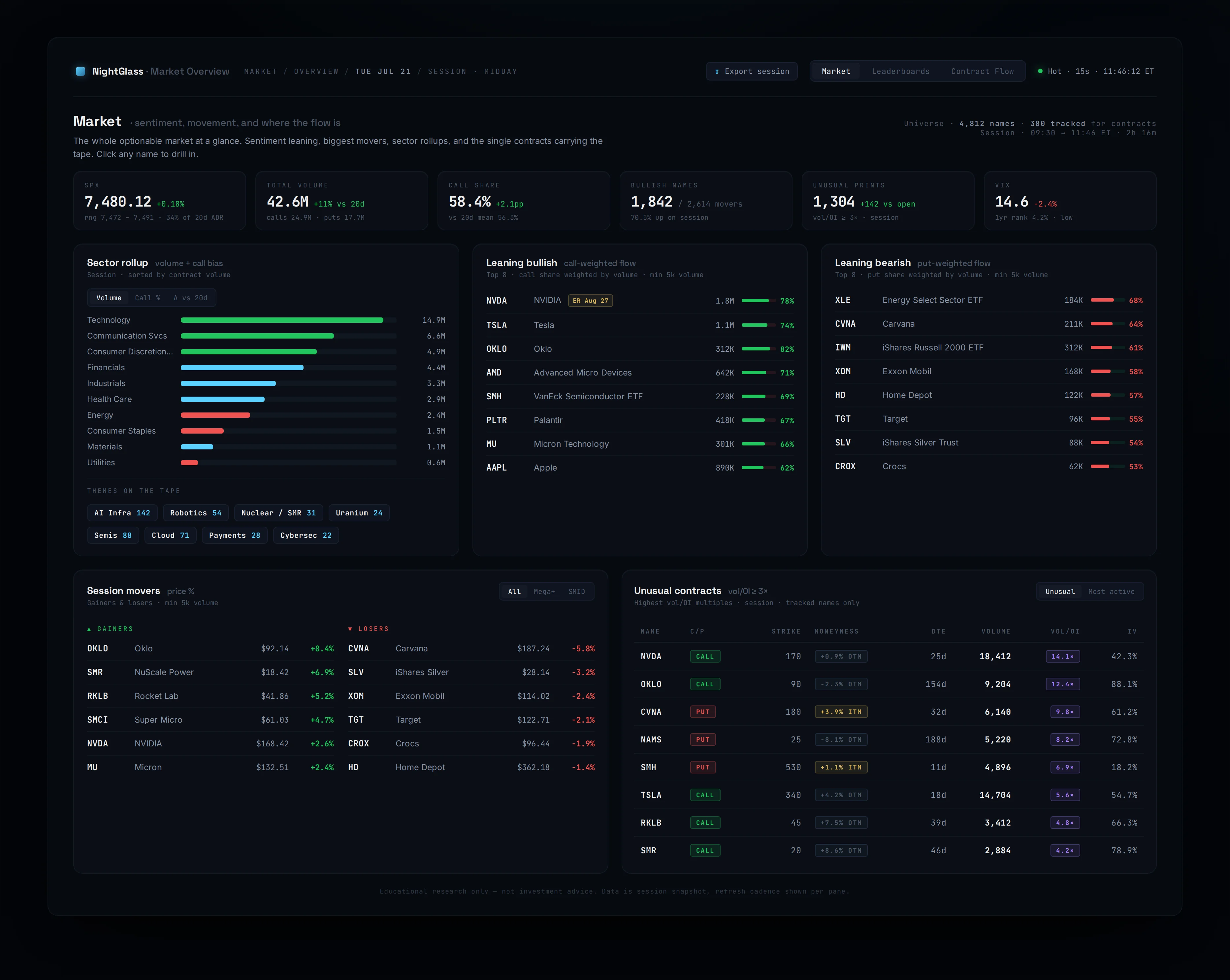The width and height of the screenshot is (1230, 980).
Task: Open the AI Infra 142 theme chip
Action: [122, 513]
